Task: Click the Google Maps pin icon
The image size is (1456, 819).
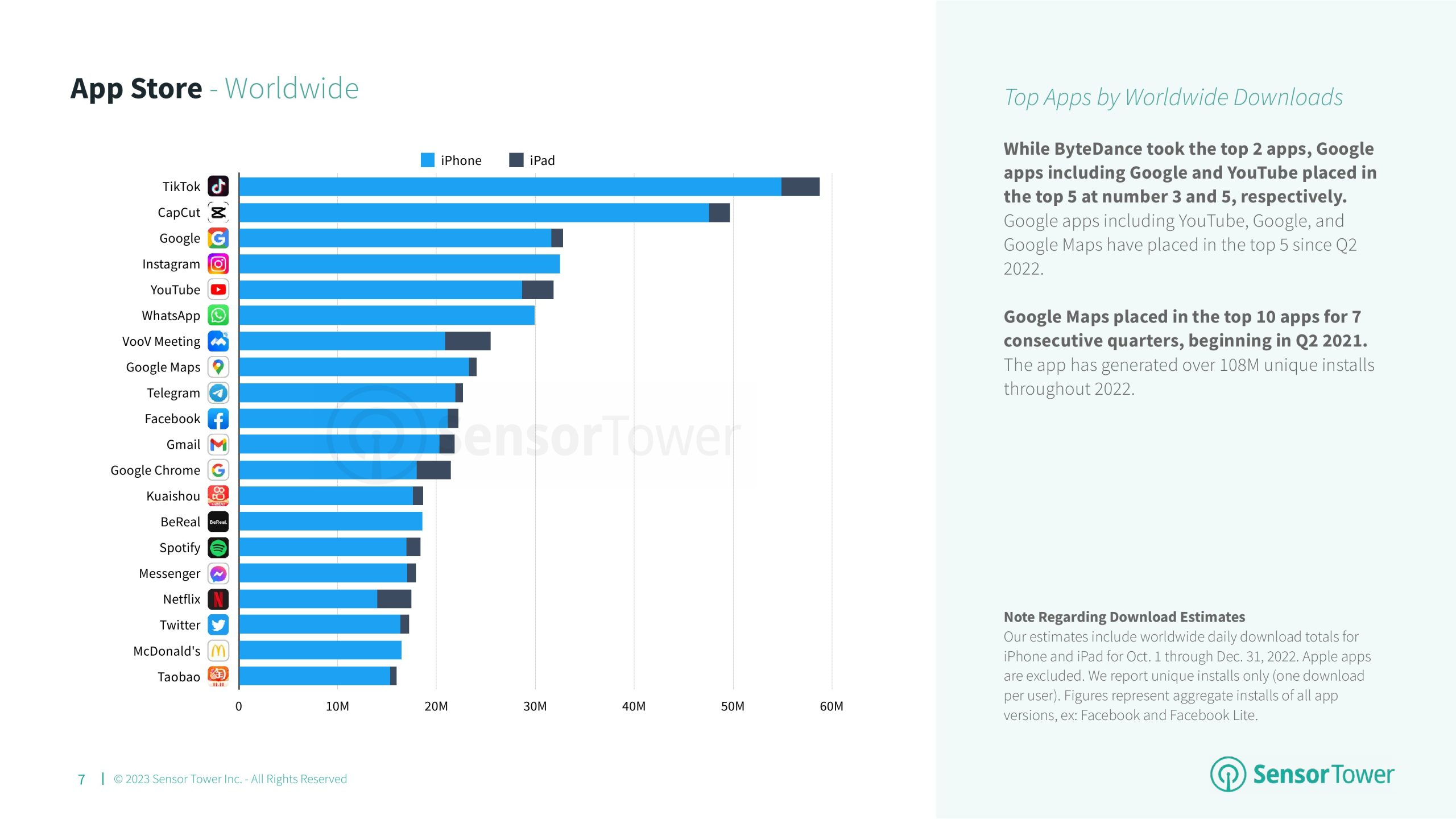Action: click(x=218, y=367)
